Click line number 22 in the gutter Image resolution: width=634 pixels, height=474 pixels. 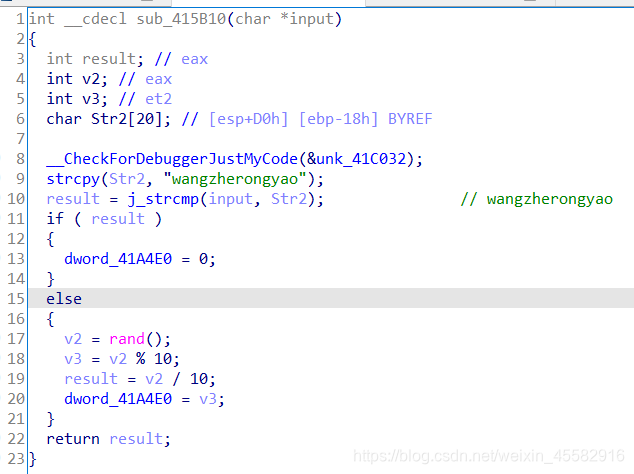16,439
